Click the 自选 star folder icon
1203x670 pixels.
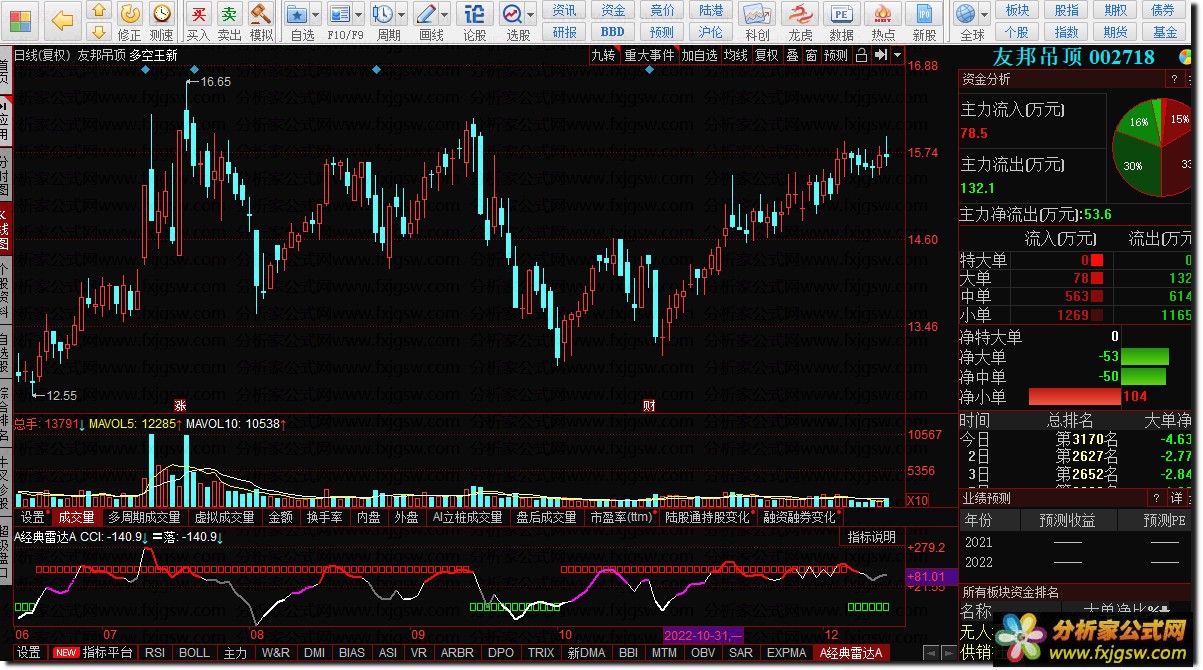[296, 14]
